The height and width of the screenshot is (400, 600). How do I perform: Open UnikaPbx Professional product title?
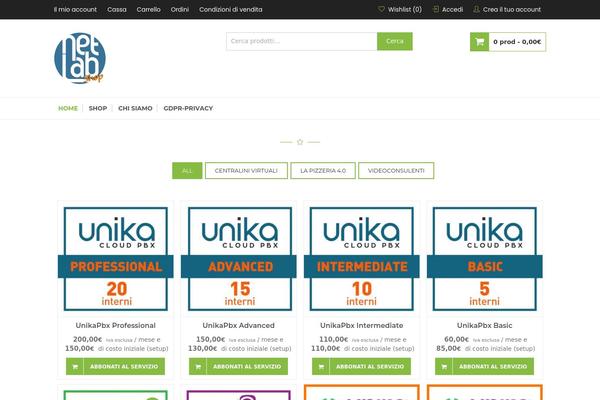coord(116,325)
